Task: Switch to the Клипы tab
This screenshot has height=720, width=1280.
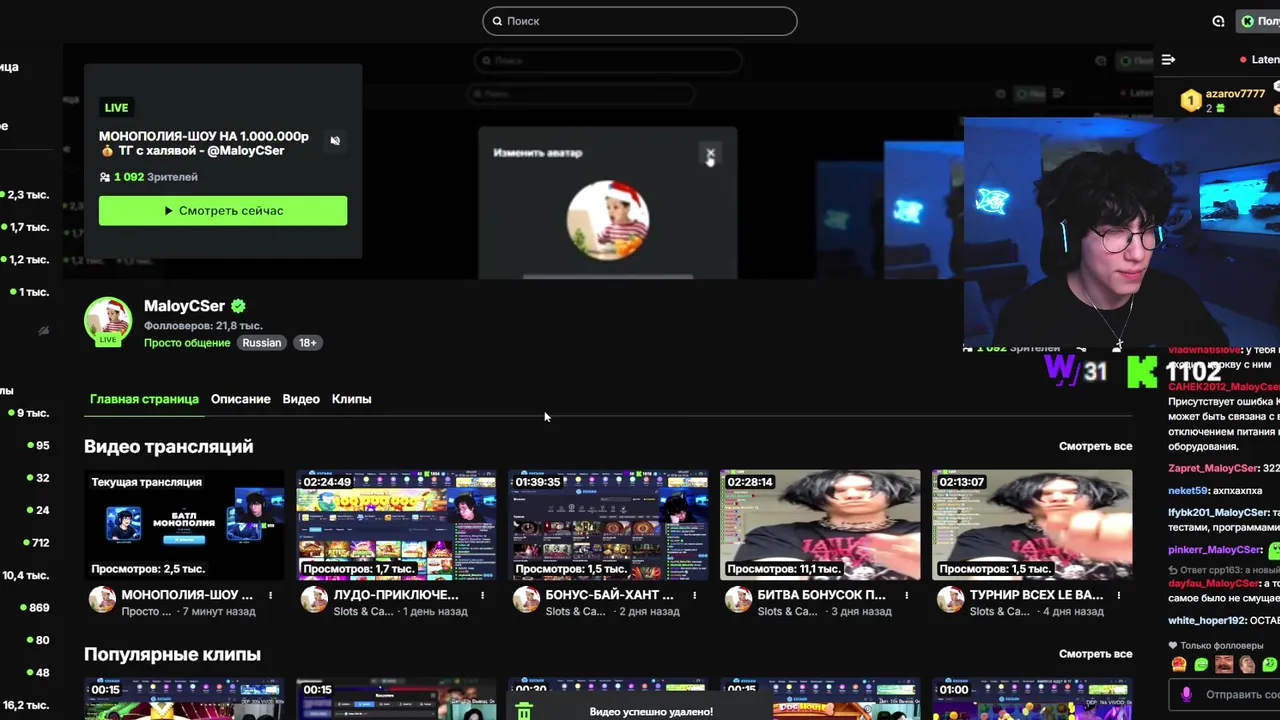Action: [x=351, y=399]
